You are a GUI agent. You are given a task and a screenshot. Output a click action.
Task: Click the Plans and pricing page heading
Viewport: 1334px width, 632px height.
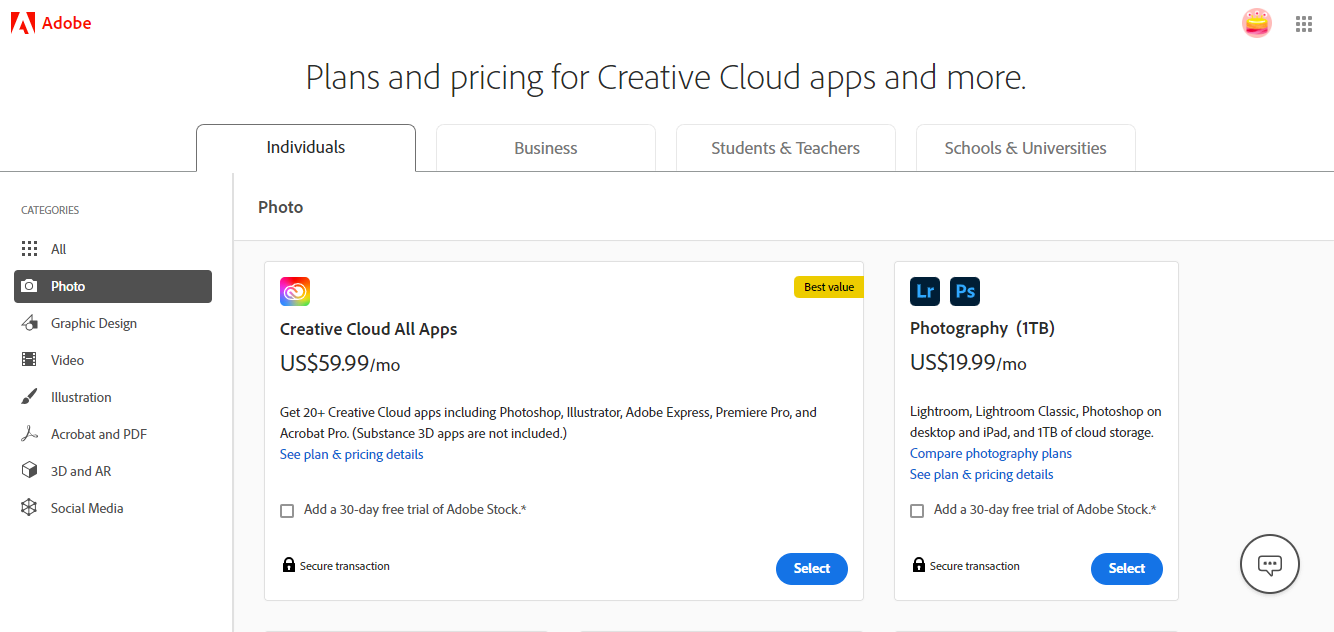coord(666,77)
